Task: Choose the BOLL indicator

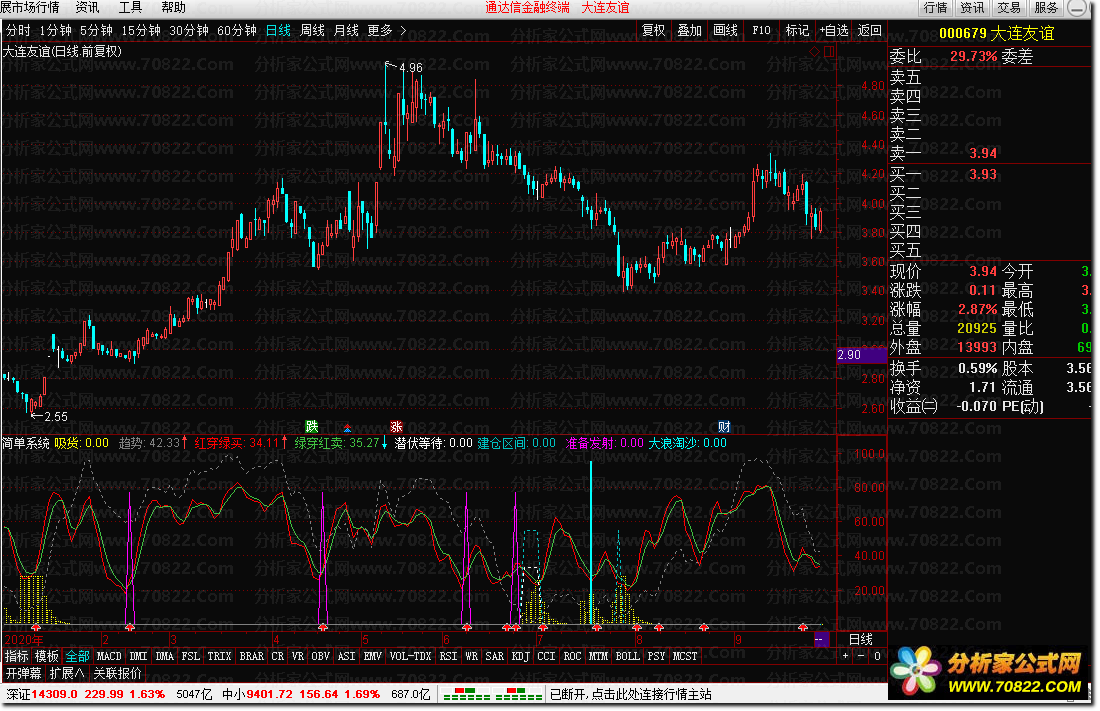Action: coord(627,656)
